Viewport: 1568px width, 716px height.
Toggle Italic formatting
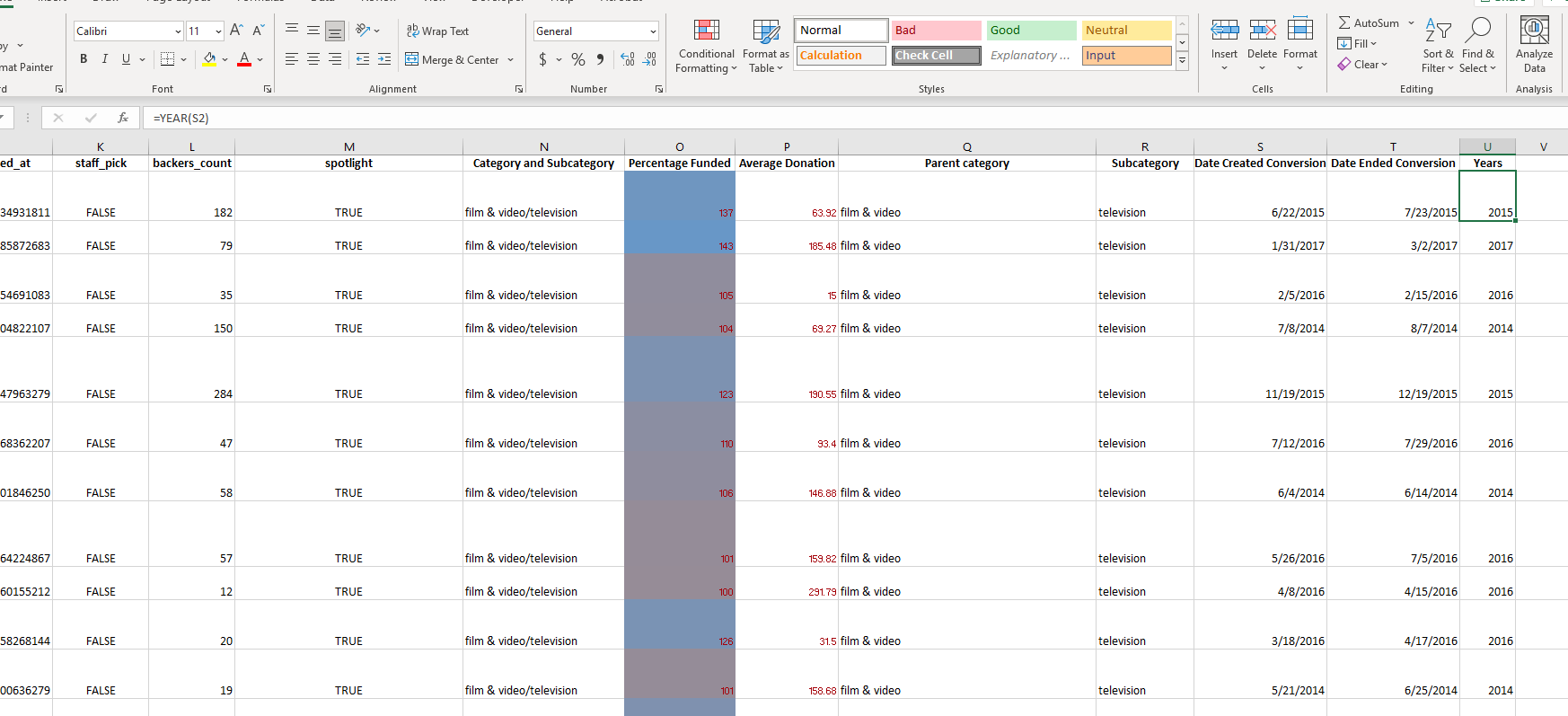click(105, 59)
